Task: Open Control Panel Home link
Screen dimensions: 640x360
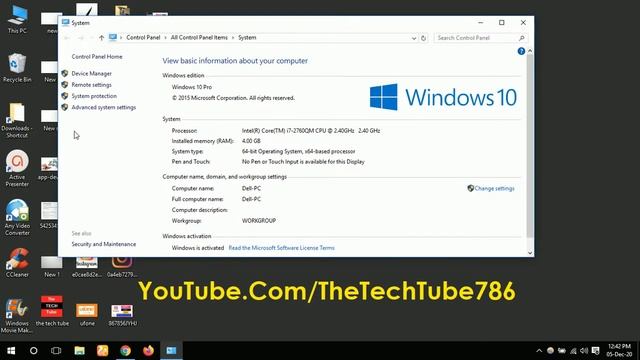Action: [97, 57]
